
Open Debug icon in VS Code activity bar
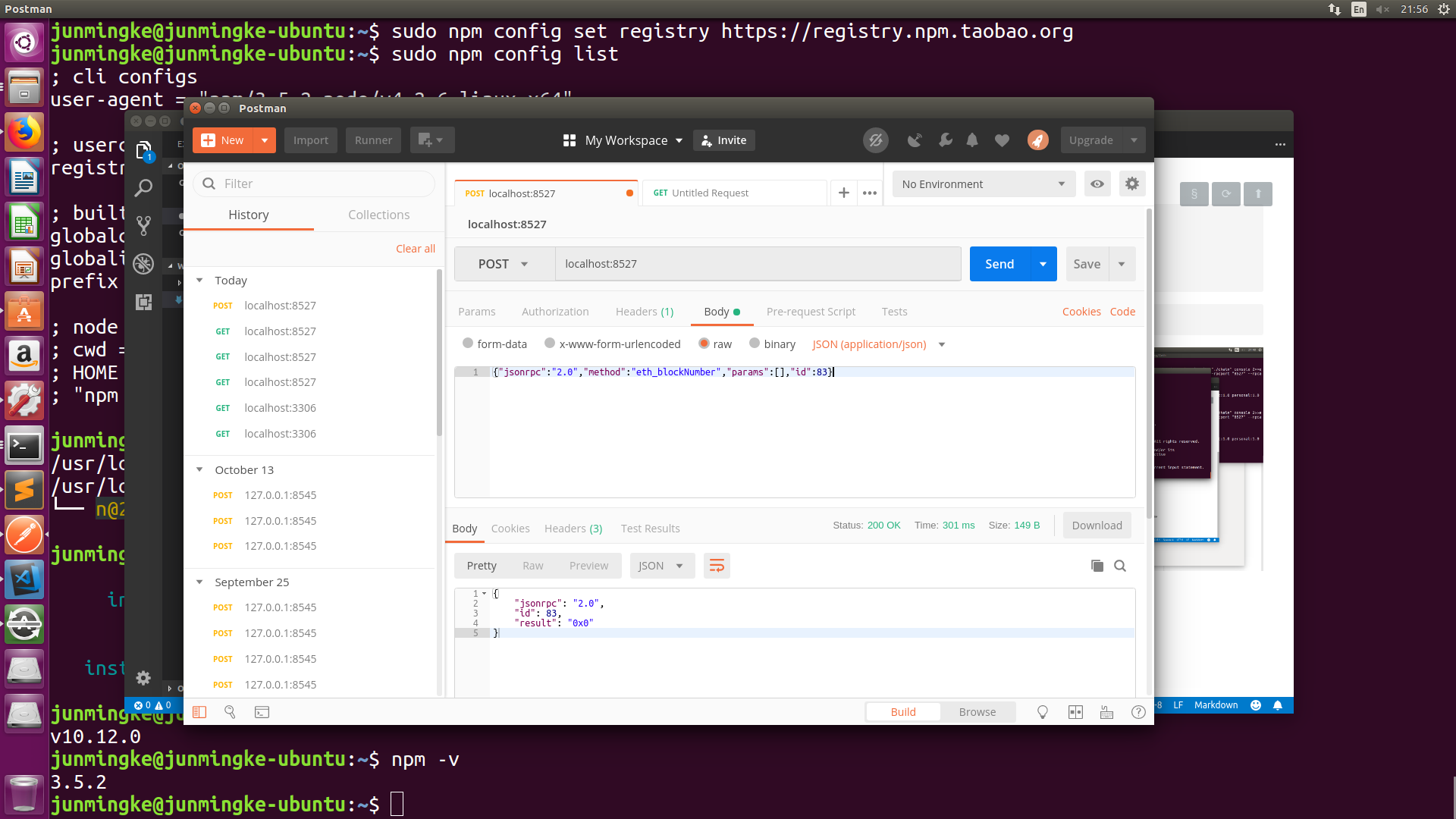pos(143,264)
